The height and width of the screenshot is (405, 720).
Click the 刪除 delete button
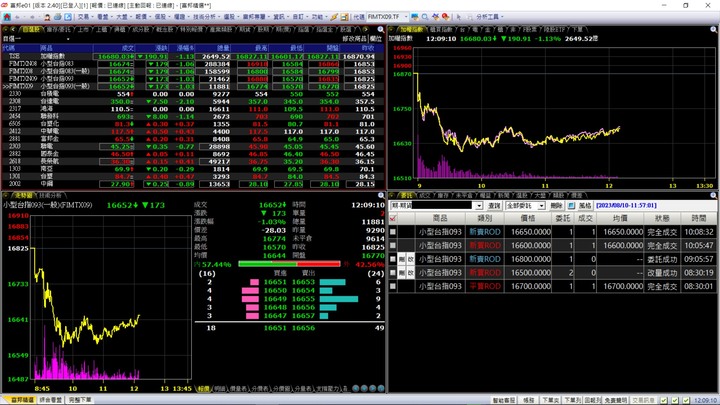tap(556, 206)
